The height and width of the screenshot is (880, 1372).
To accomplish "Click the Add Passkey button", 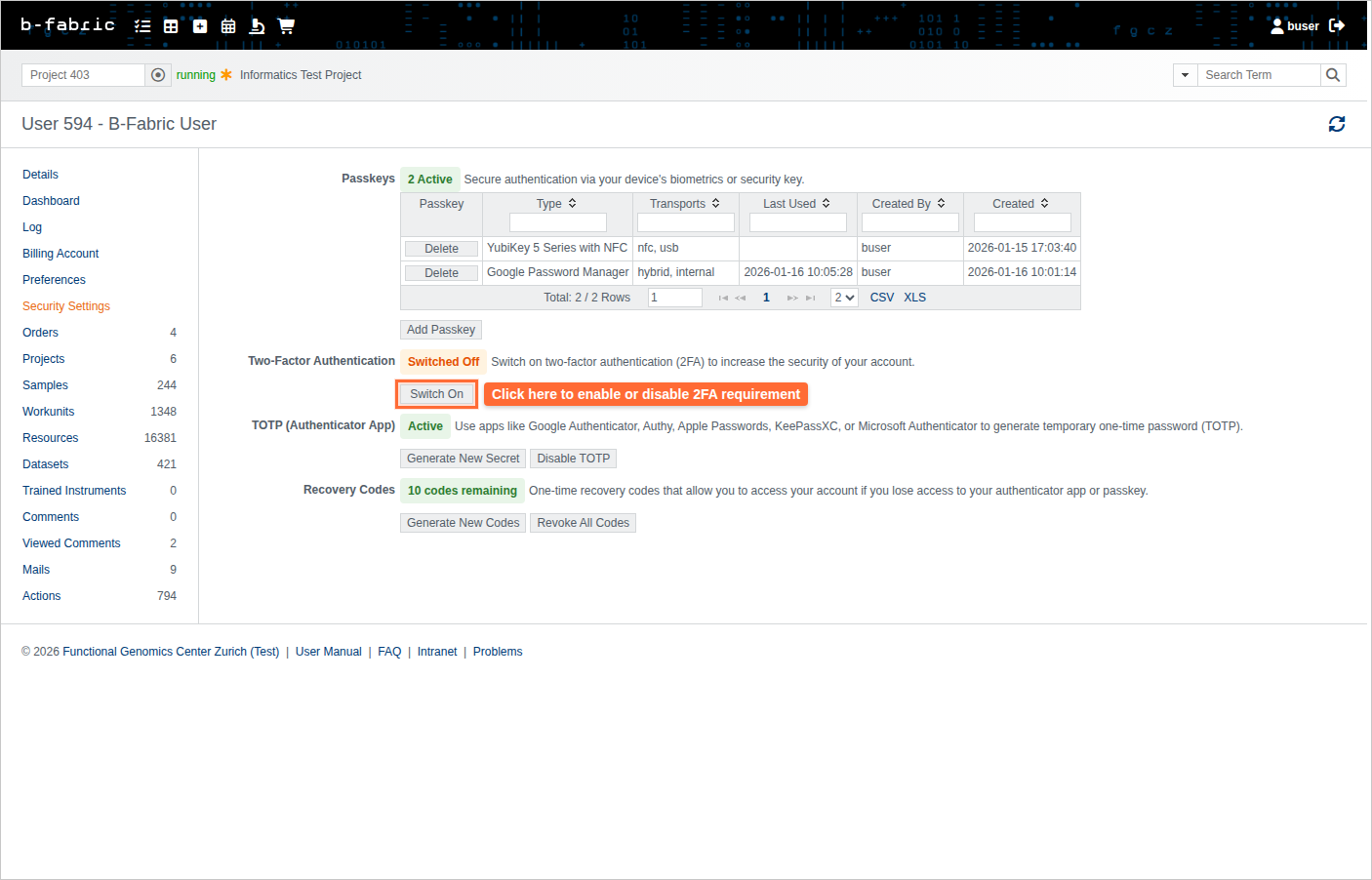I will tap(441, 330).
